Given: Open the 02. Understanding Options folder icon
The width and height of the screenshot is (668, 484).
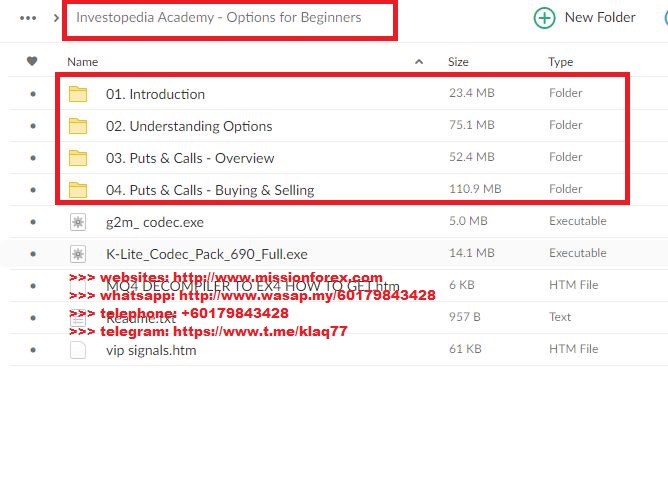Looking at the screenshot, I should (78, 126).
